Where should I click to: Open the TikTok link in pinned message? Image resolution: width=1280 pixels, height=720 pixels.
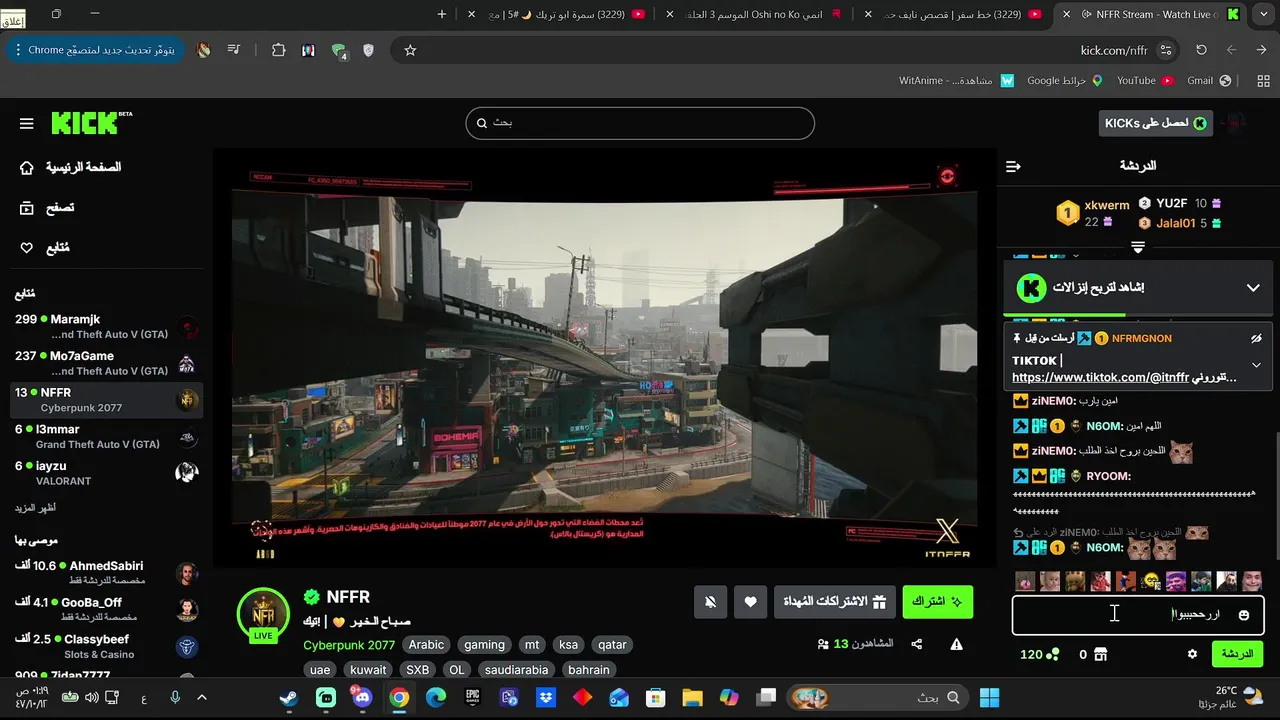point(1100,378)
